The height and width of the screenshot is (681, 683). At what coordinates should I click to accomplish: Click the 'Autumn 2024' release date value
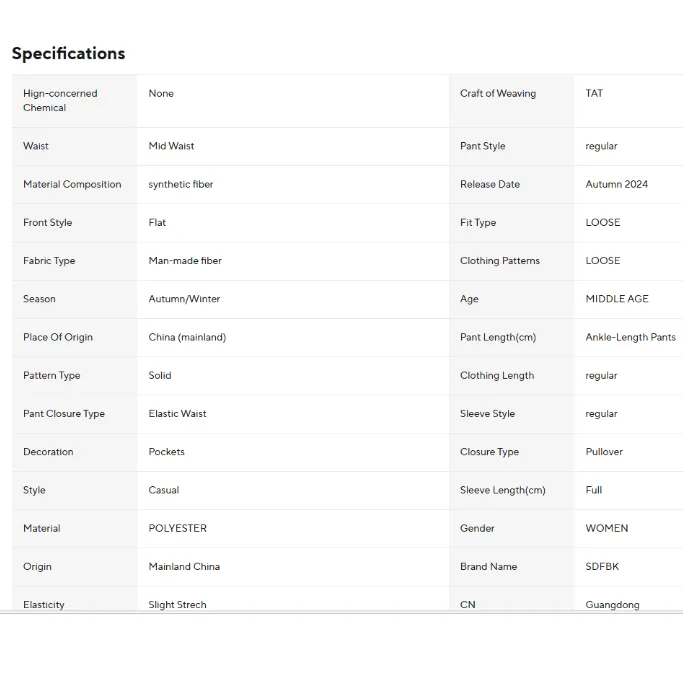pos(616,184)
